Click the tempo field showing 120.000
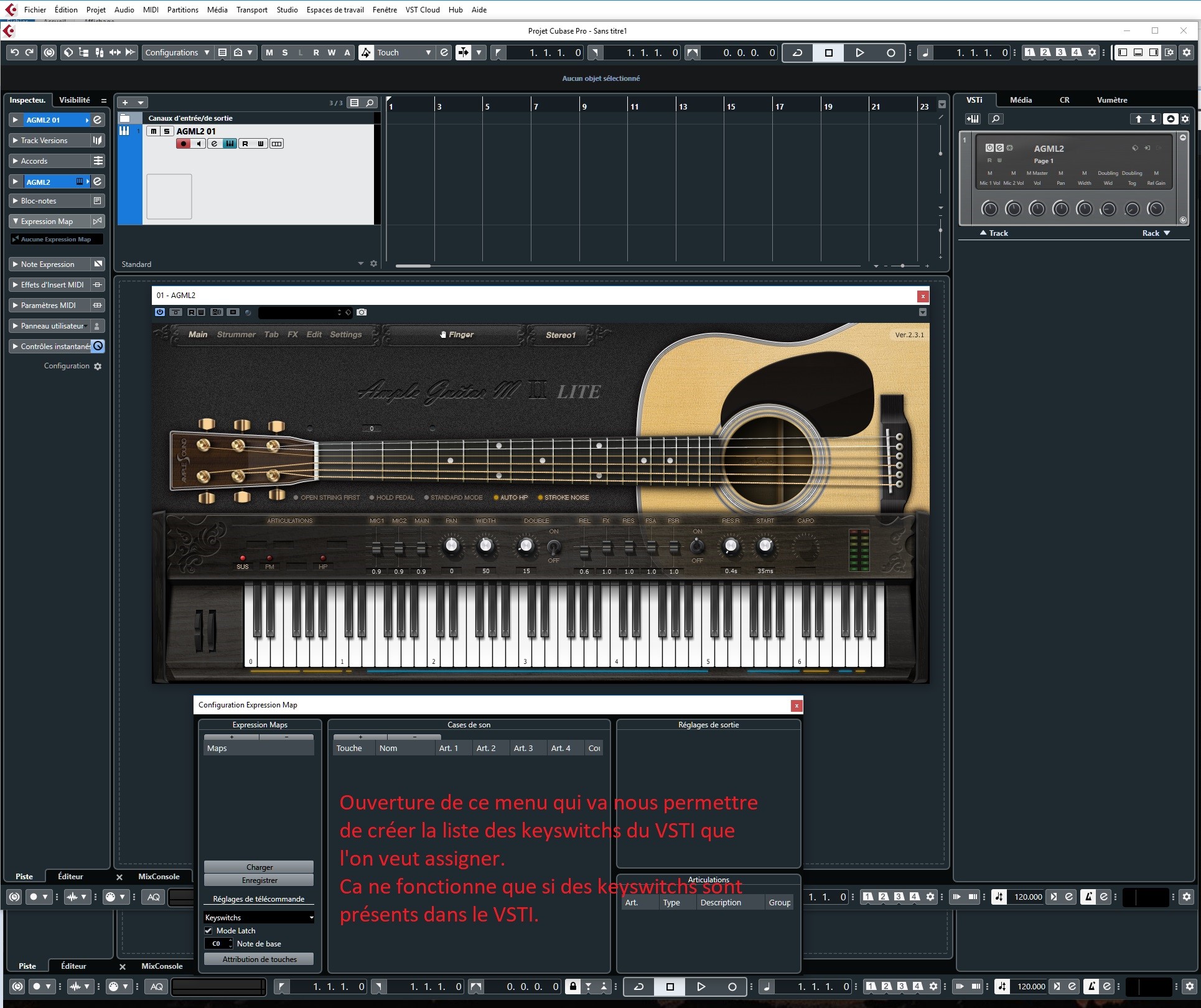 [x=1028, y=897]
